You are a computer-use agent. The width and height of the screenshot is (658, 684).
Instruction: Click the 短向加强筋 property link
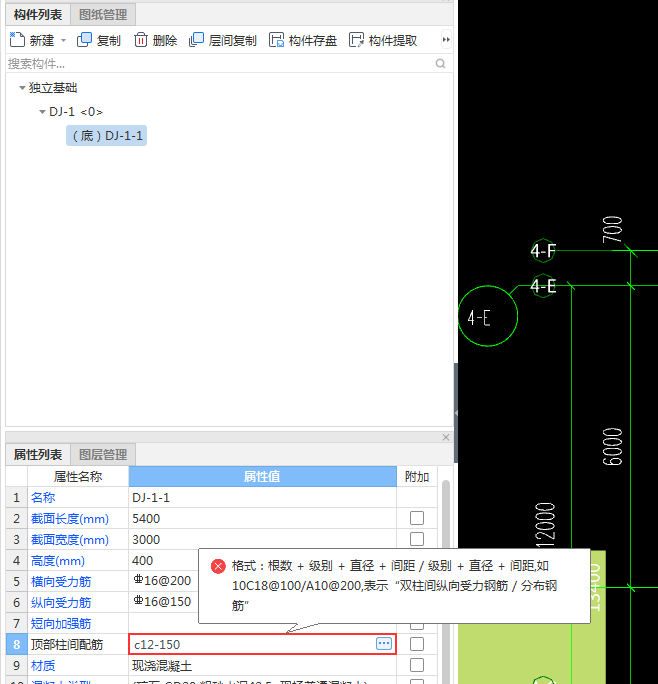tap(61, 623)
